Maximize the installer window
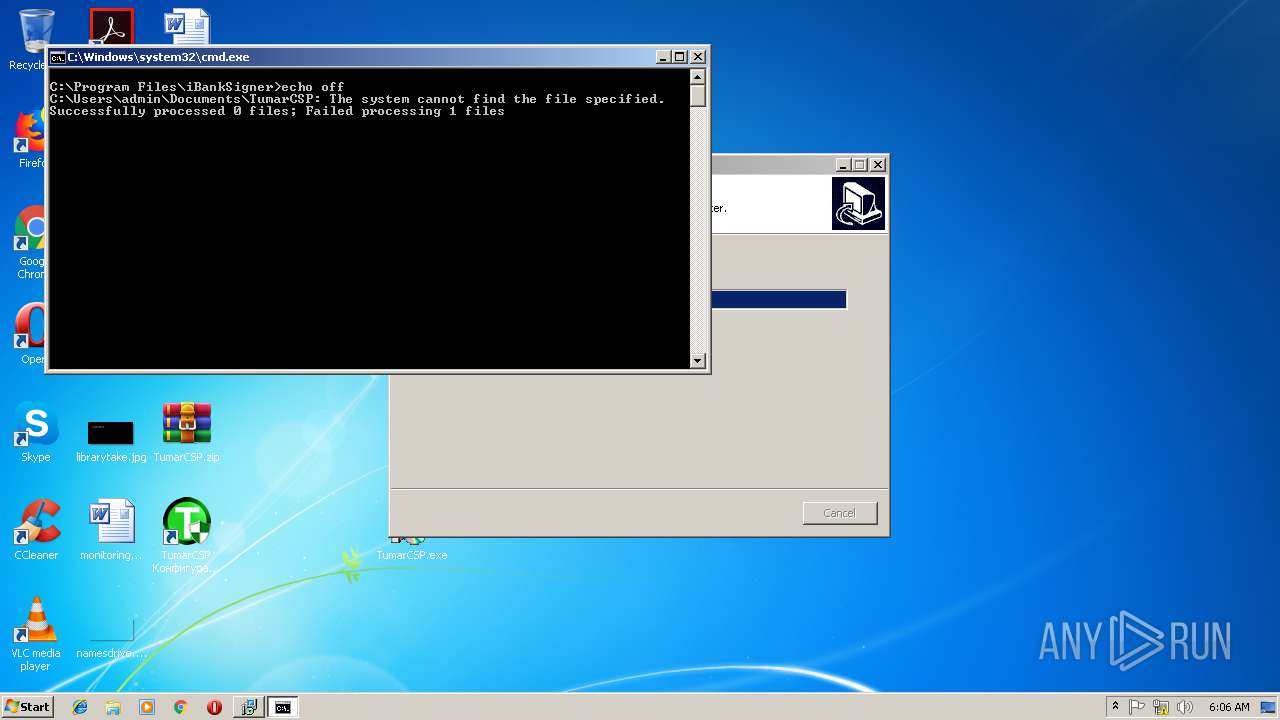Image resolution: width=1280 pixels, height=720 pixels. click(860, 164)
